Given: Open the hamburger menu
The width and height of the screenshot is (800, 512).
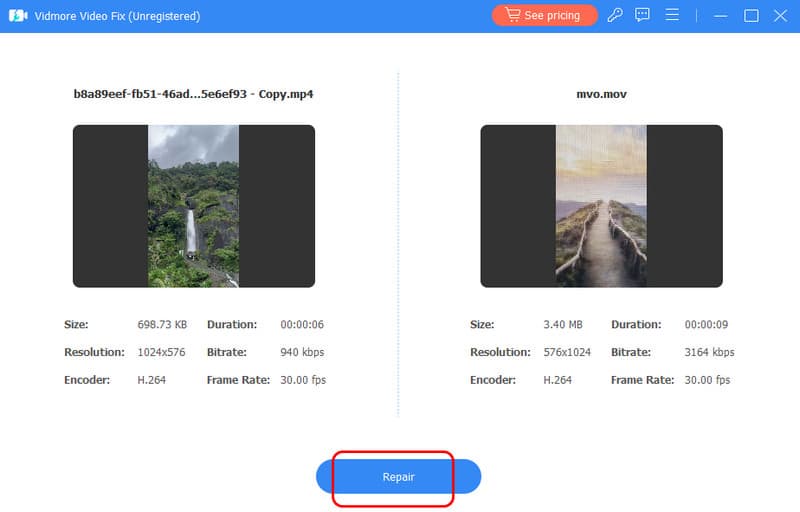Looking at the screenshot, I should [672, 16].
